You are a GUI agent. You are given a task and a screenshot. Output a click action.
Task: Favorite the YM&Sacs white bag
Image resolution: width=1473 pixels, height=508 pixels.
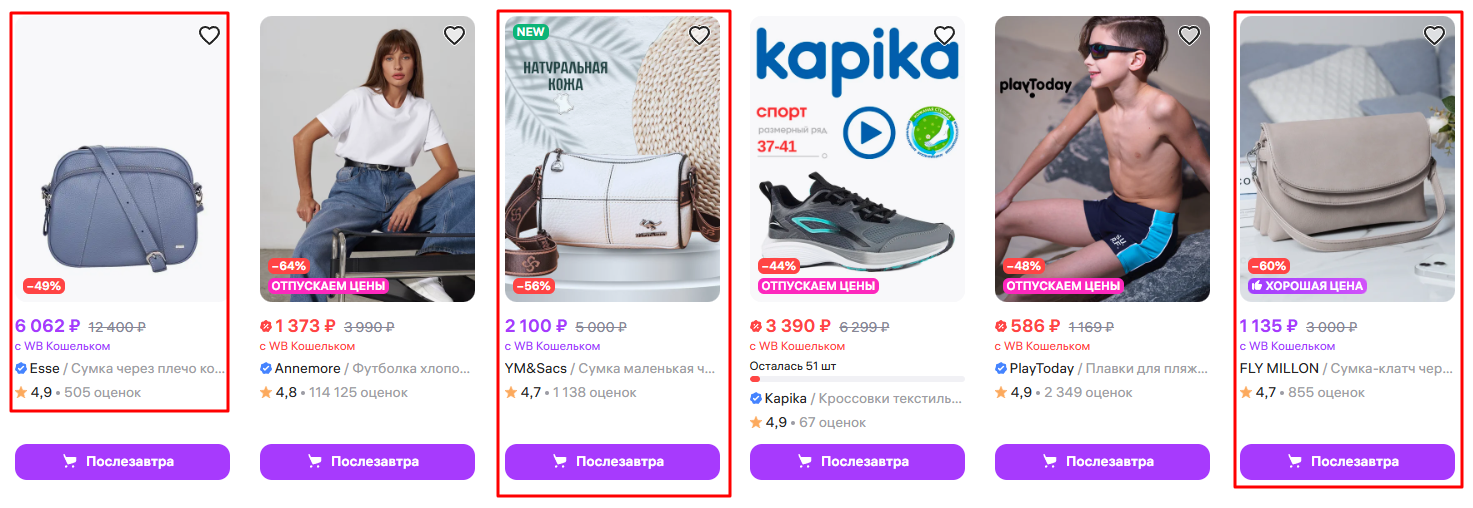click(x=699, y=36)
